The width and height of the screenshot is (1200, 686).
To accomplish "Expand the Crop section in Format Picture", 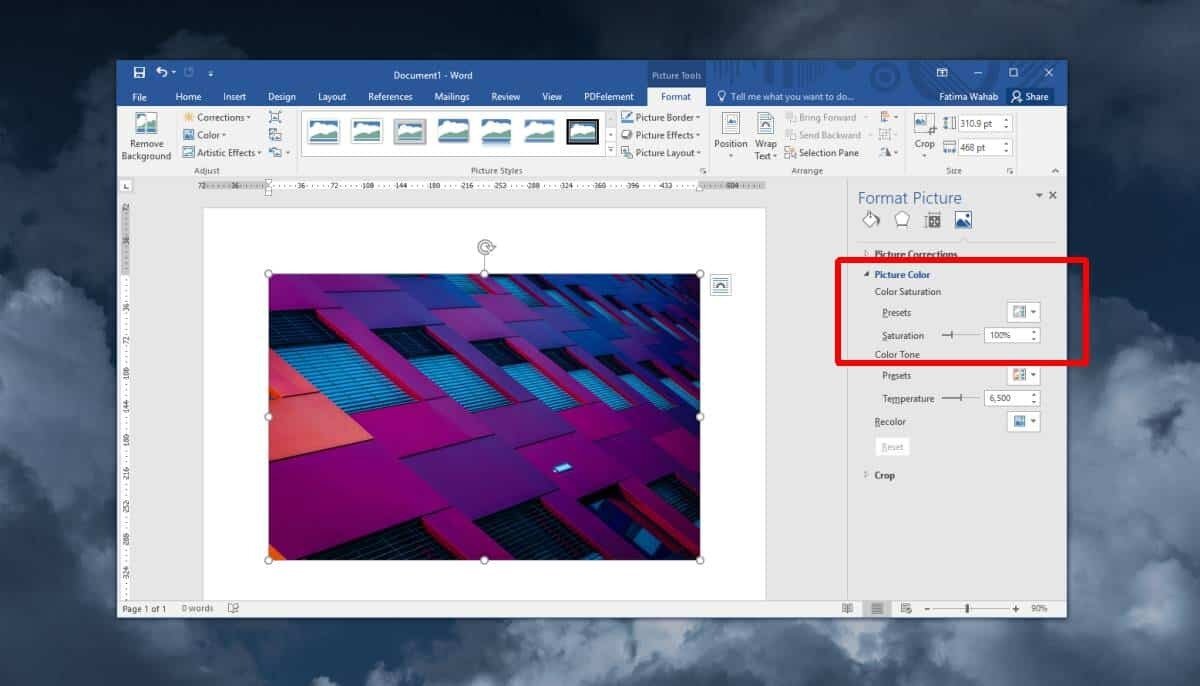I will coord(884,475).
